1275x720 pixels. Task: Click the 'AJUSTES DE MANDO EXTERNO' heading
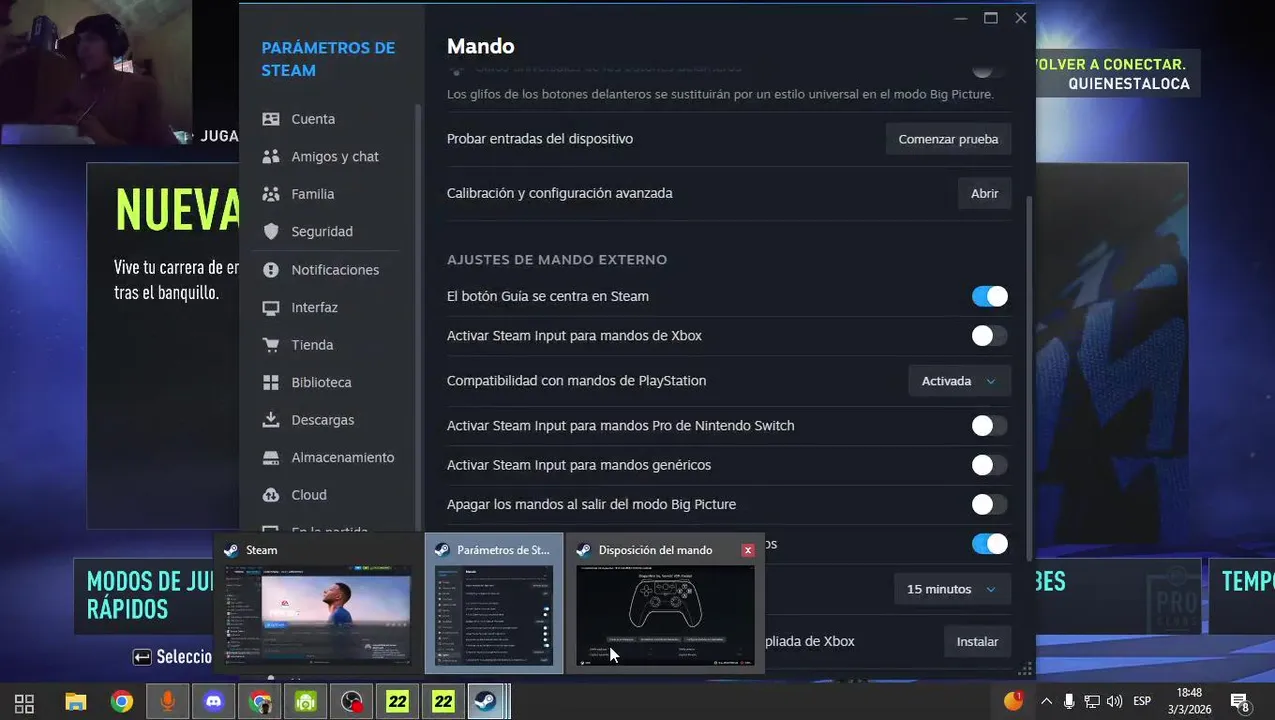[557, 260]
